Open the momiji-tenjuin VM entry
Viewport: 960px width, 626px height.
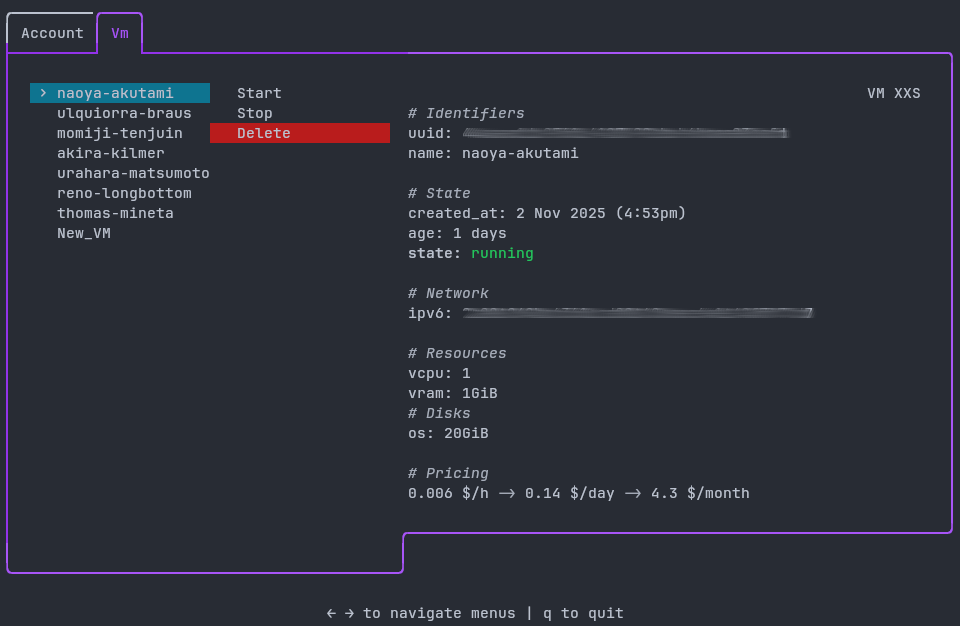click(x=120, y=133)
